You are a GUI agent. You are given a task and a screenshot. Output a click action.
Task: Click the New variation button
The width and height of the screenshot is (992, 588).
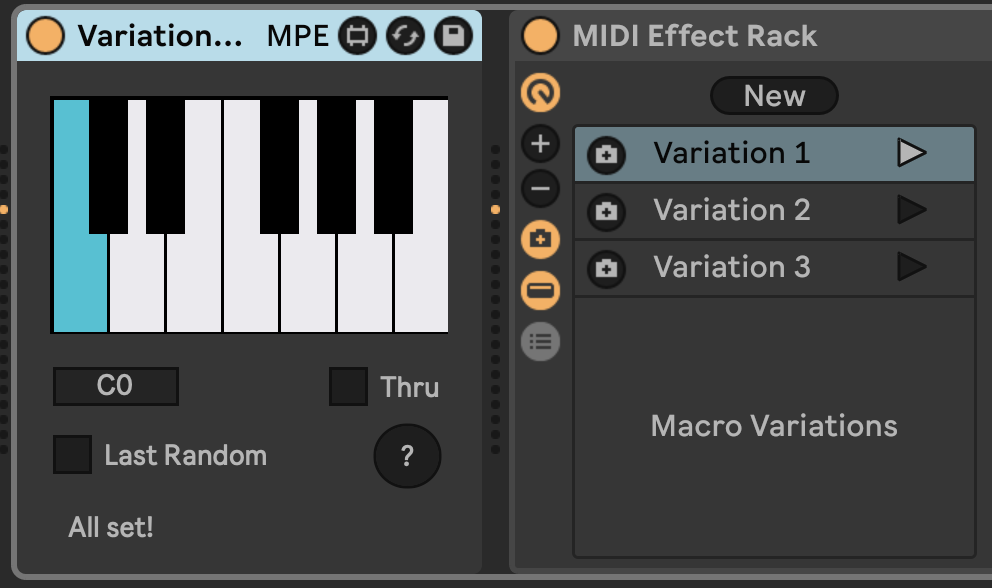(774, 96)
